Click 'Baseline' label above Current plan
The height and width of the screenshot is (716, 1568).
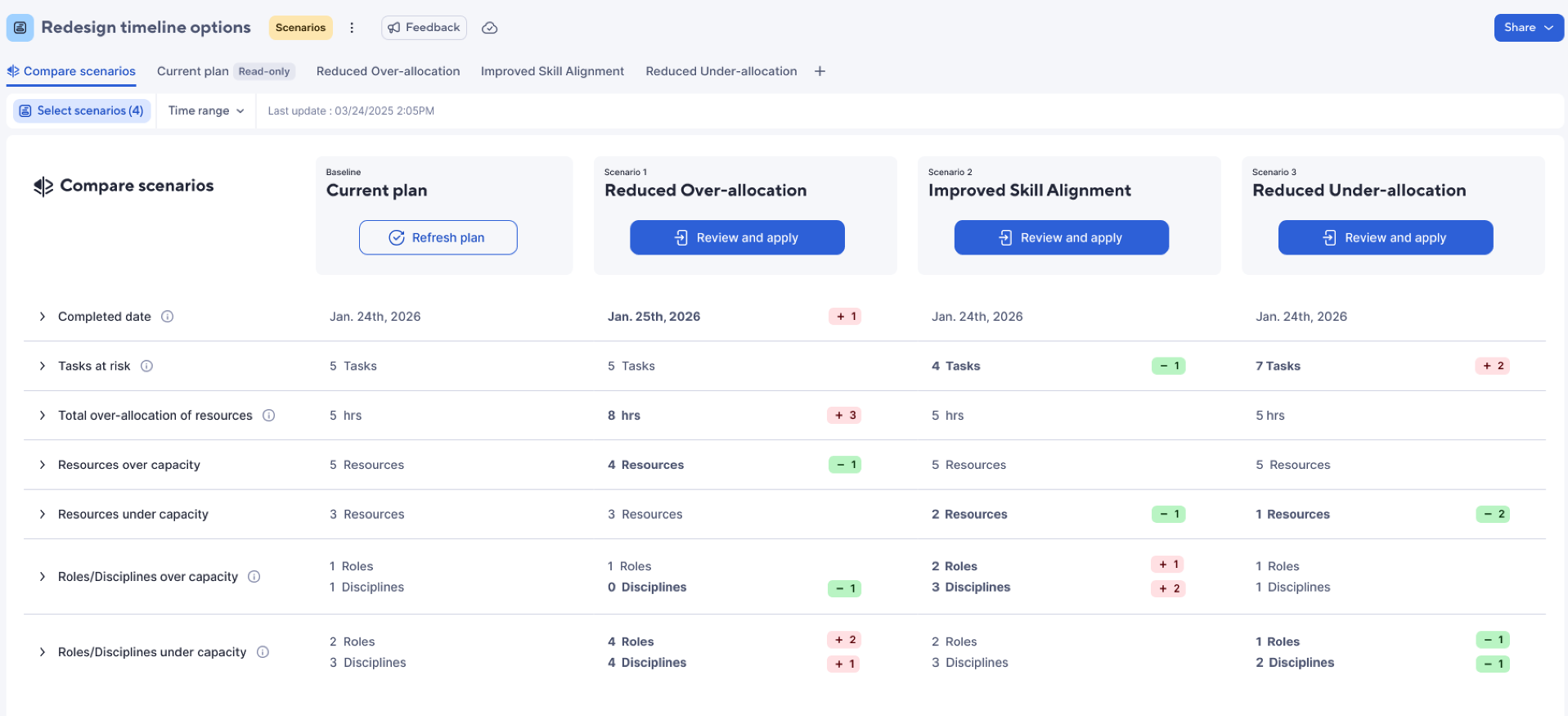click(344, 172)
